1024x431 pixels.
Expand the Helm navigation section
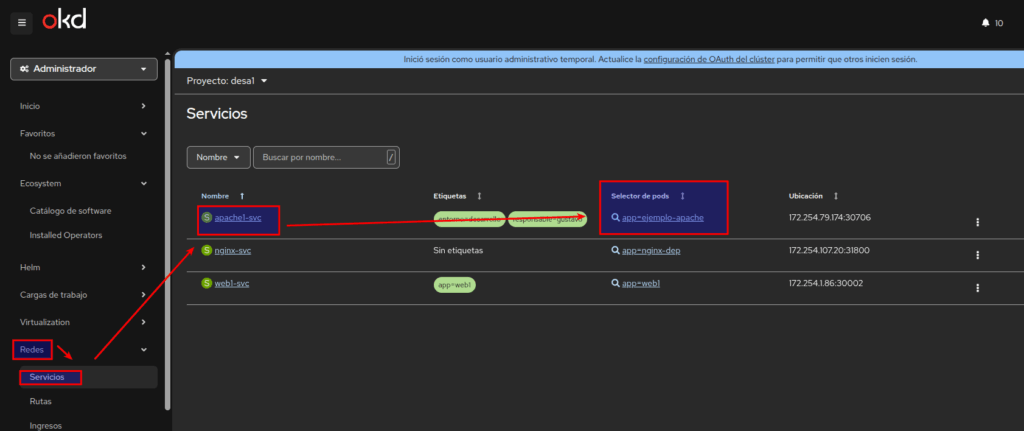pyautogui.click(x=84, y=267)
